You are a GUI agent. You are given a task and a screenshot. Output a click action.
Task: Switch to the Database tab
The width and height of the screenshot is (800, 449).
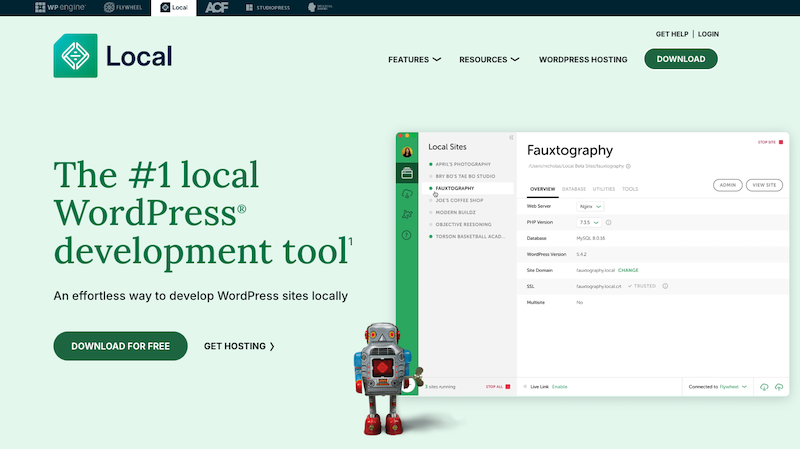pyautogui.click(x=574, y=188)
